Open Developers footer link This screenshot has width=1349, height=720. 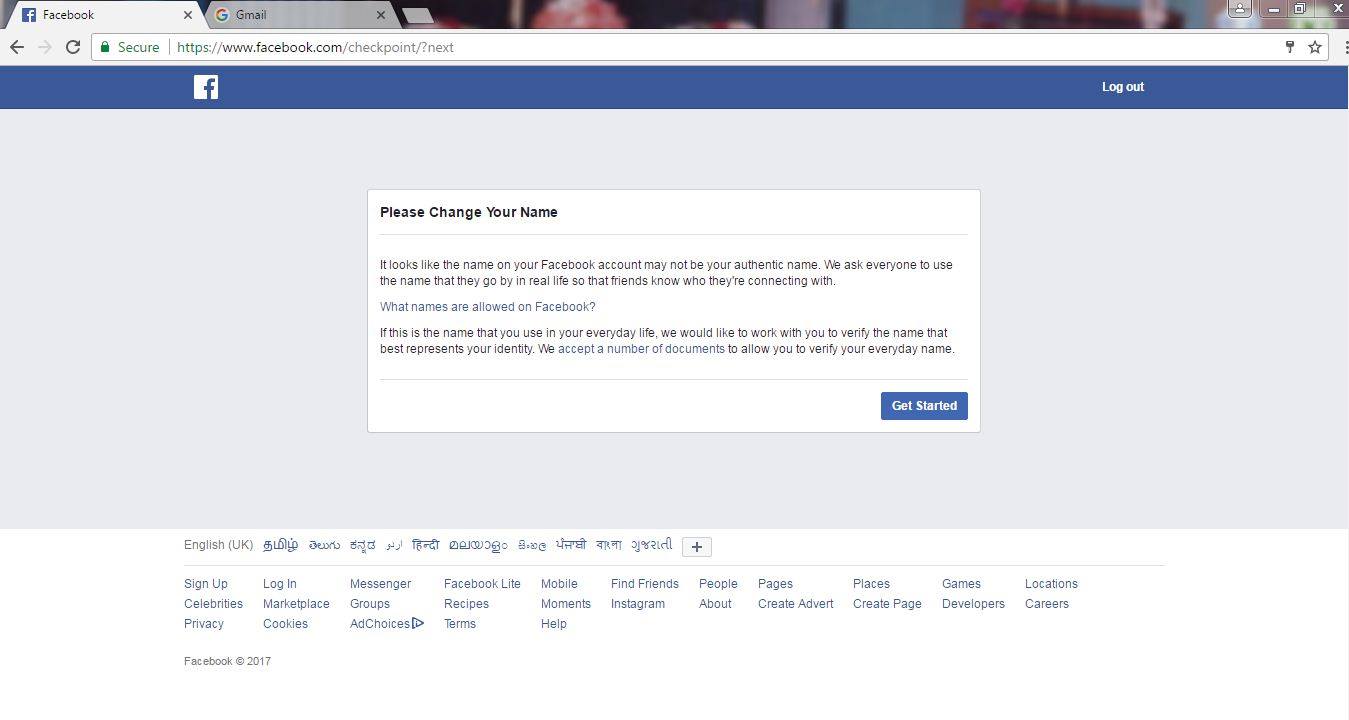pyautogui.click(x=973, y=604)
